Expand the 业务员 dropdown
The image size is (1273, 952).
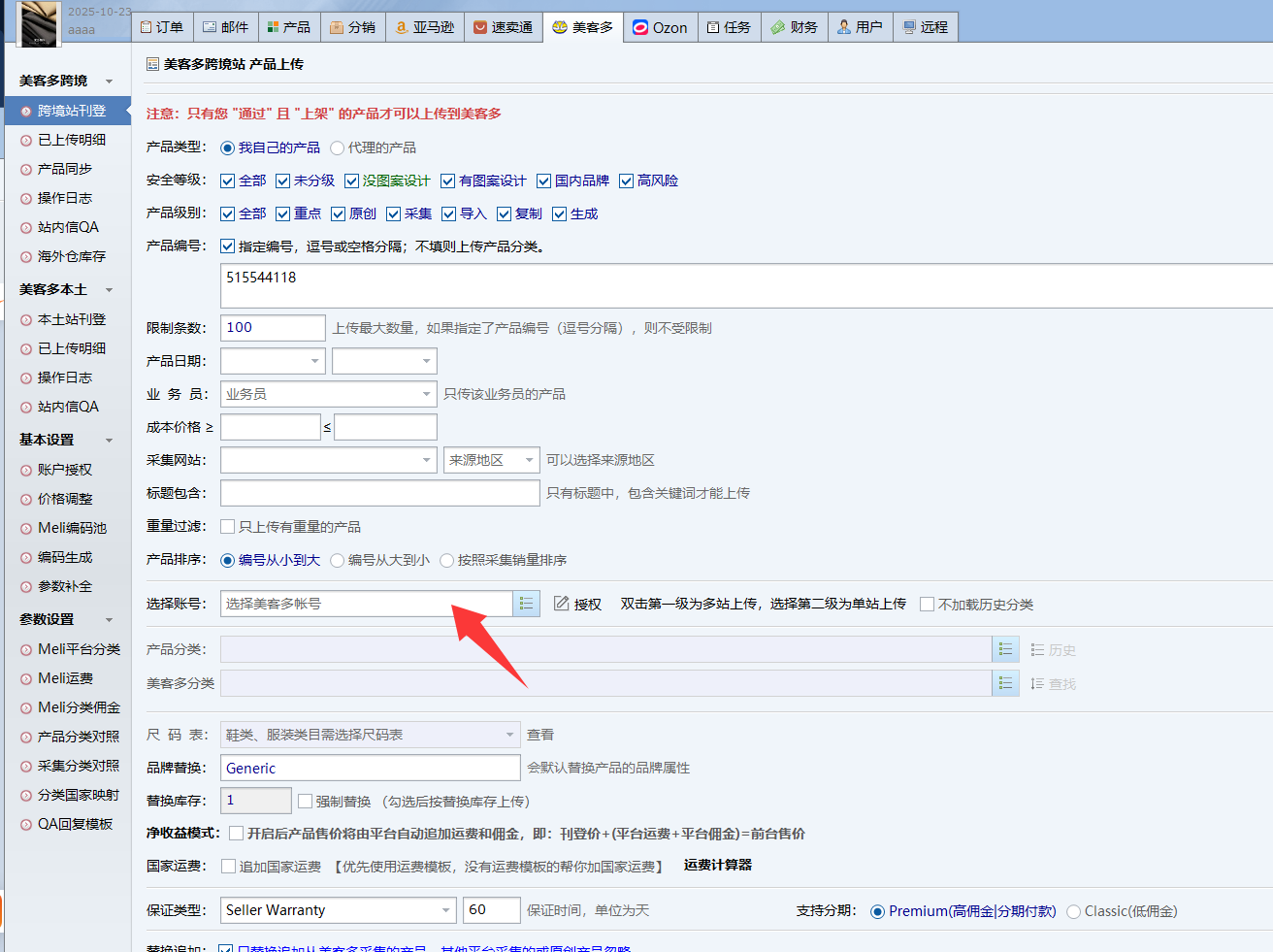tap(426, 394)
